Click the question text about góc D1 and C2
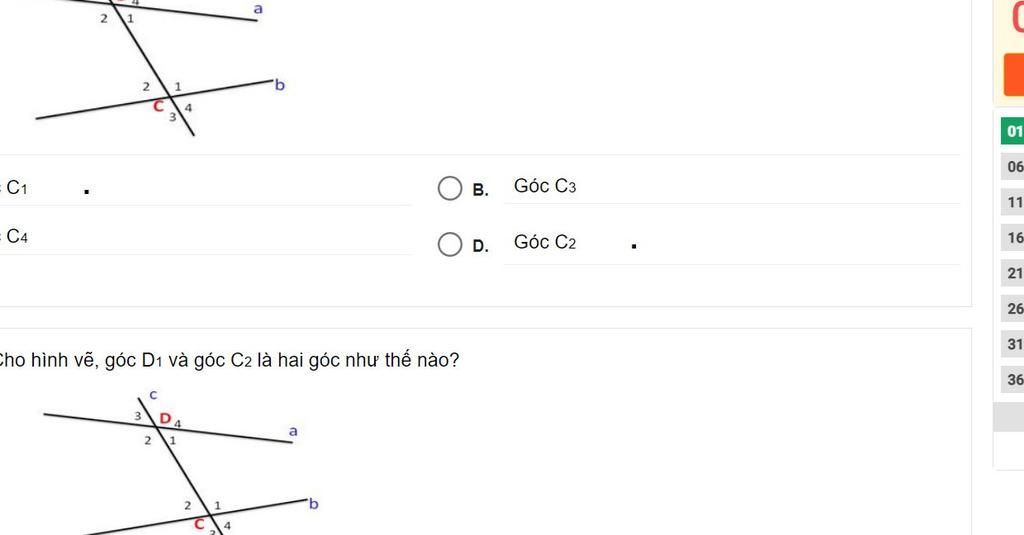Image resolution: width=1024 pixels, height=535 pixels. tap(228, 360)
